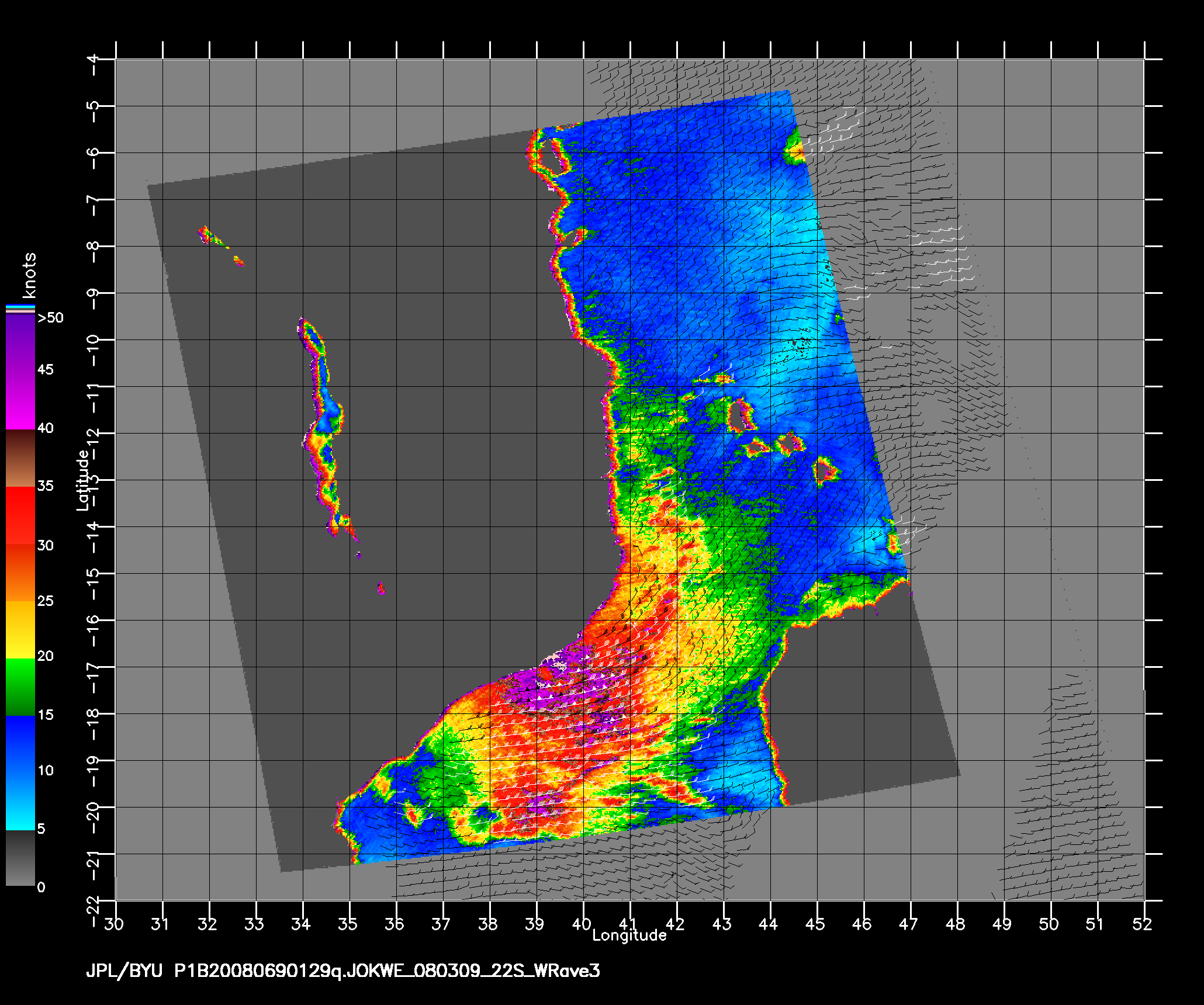Screen dimensions: 1204x1005
Task: Click the '44' longitude tick label
Action: point(769,924)
